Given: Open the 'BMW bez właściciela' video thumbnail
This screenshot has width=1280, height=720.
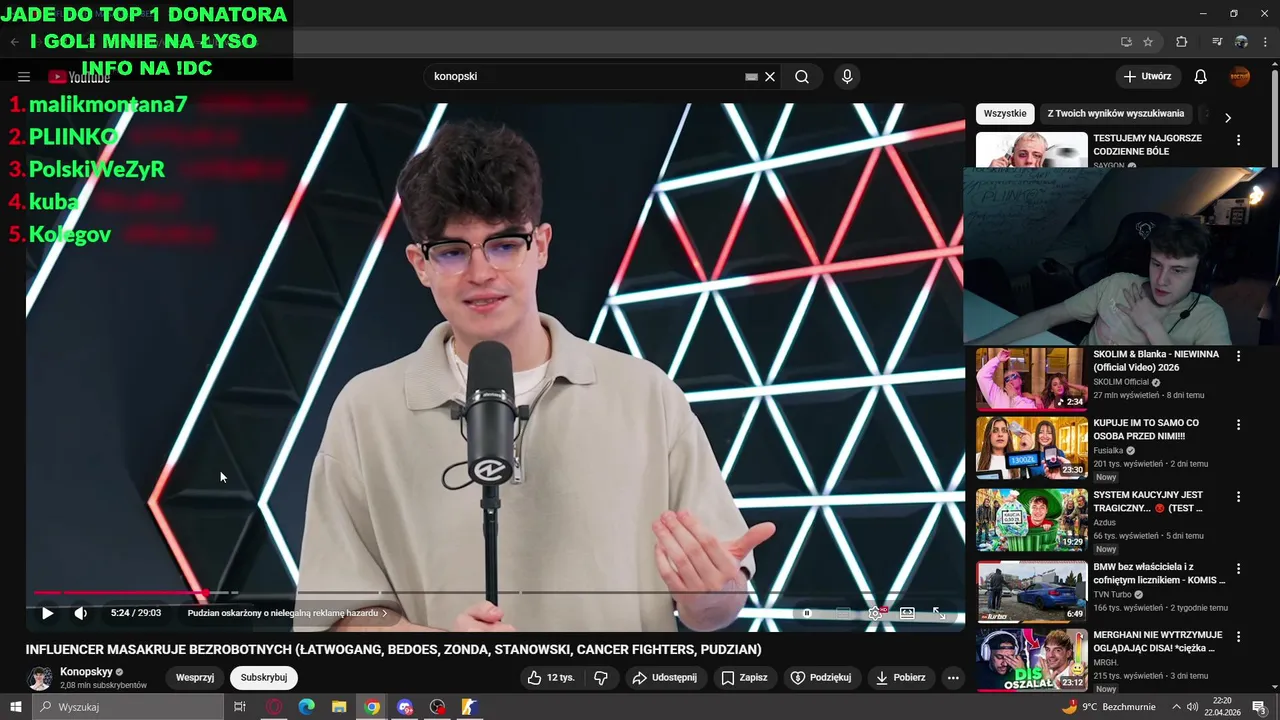Looking at the screenshot, I should pyautogui.click(x=1031, y=591).
